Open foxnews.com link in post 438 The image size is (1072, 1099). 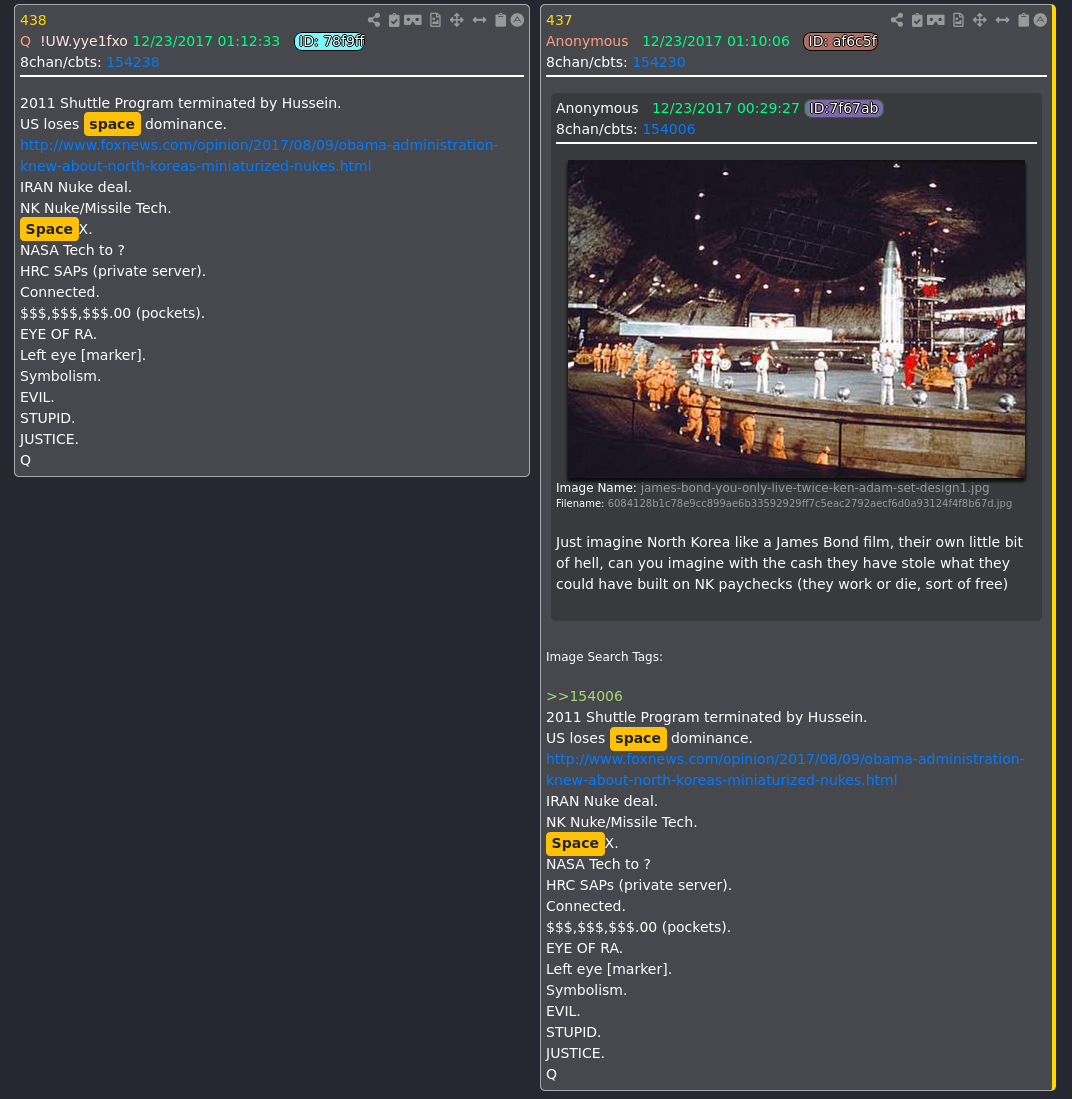pos(259,156)
